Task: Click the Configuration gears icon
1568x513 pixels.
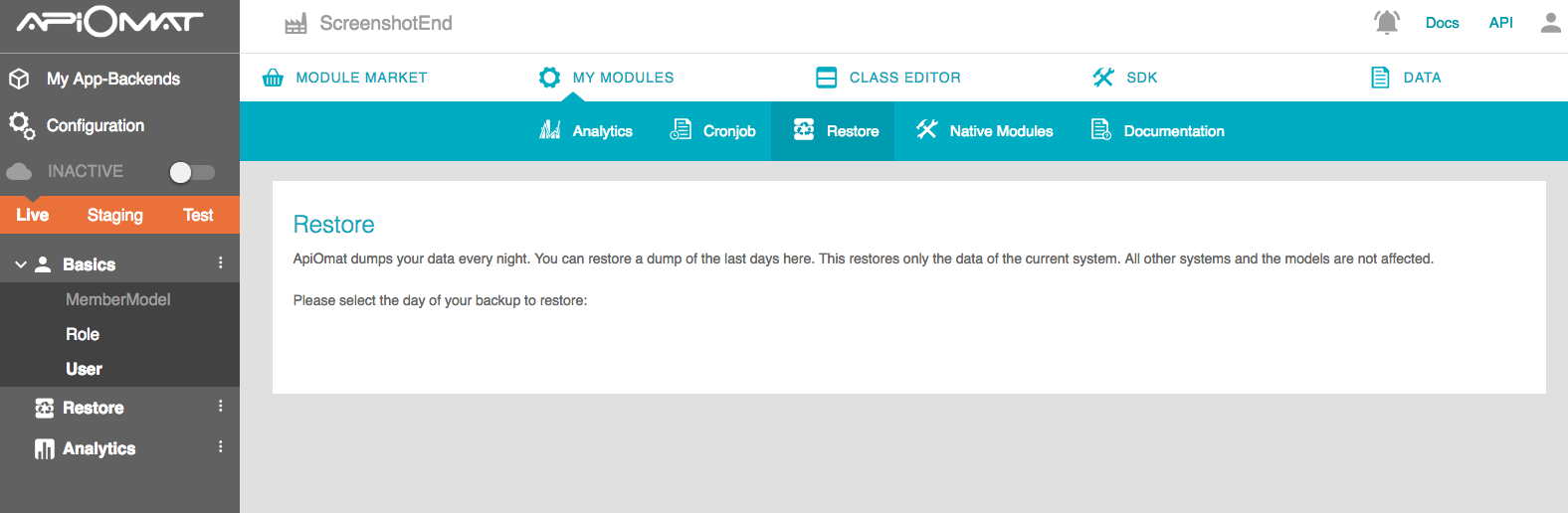Action: 22,125
